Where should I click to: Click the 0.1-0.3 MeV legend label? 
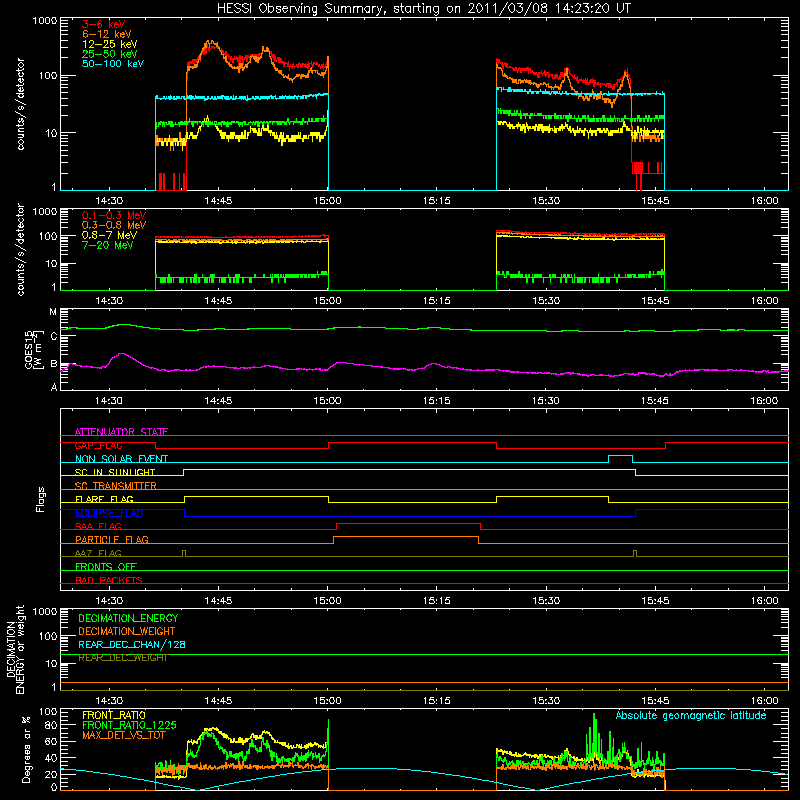[114, 215]
